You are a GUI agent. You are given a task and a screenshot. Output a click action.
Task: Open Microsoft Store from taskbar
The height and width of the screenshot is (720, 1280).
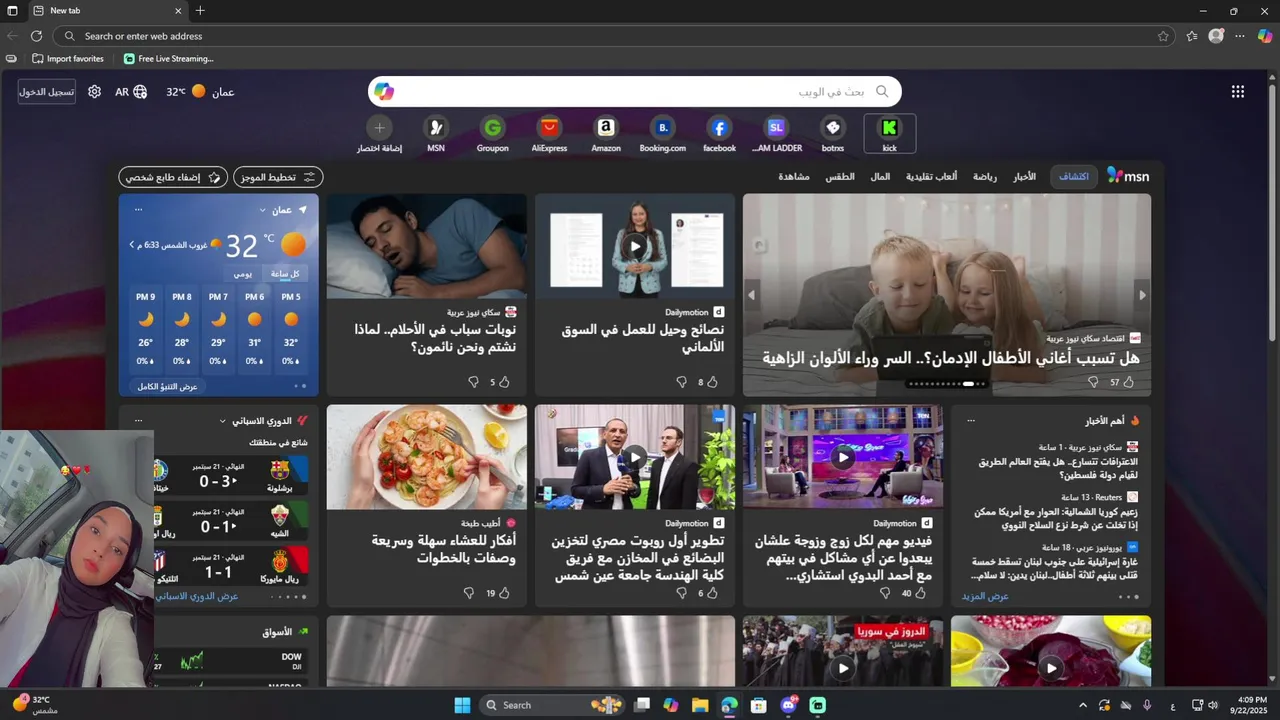tap(759, 705)
